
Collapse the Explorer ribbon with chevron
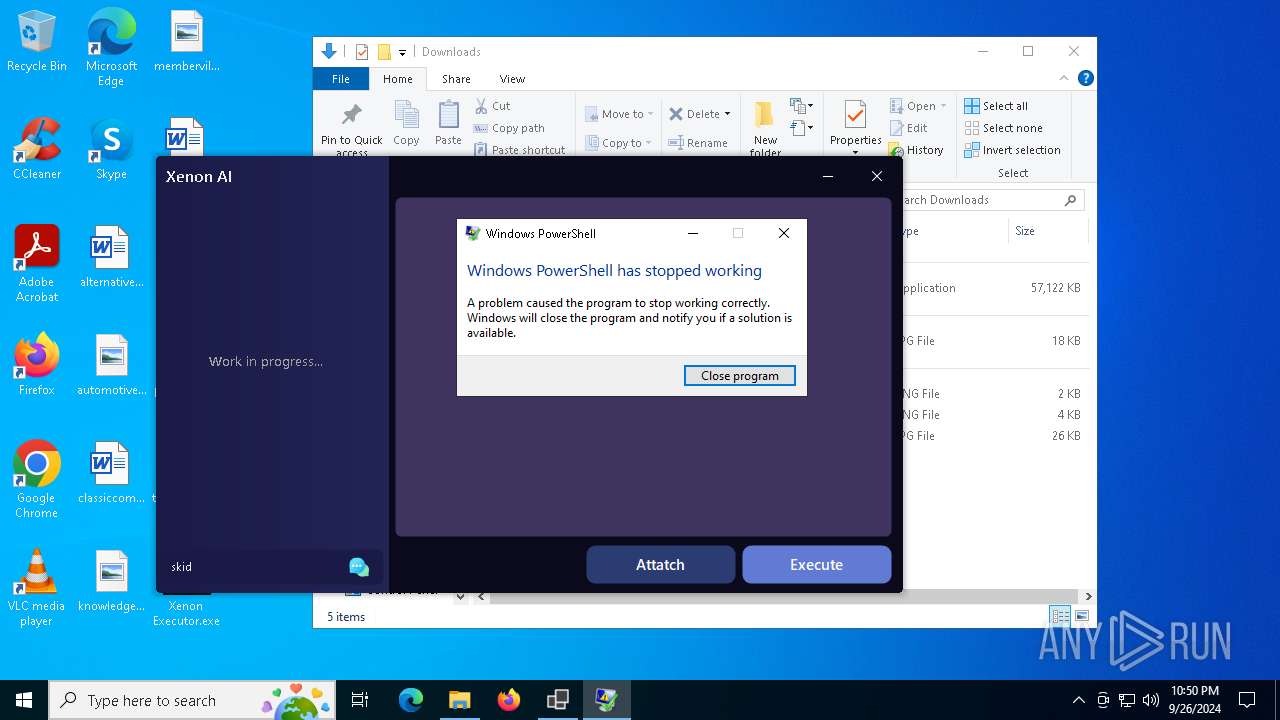1064,78
